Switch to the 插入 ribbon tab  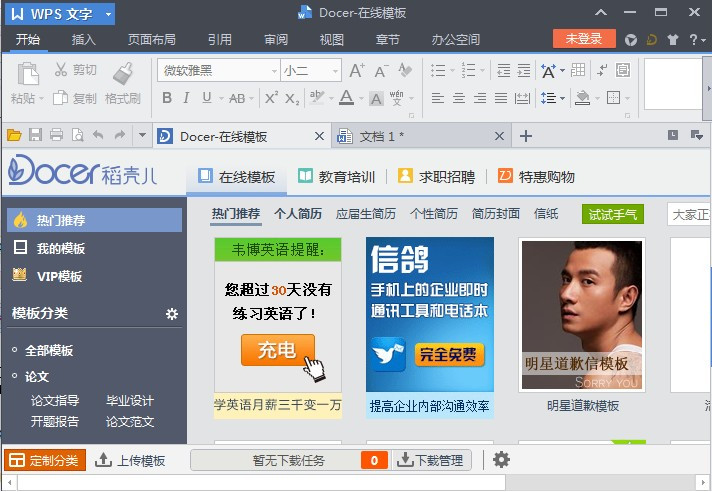(x=84, y=39)
